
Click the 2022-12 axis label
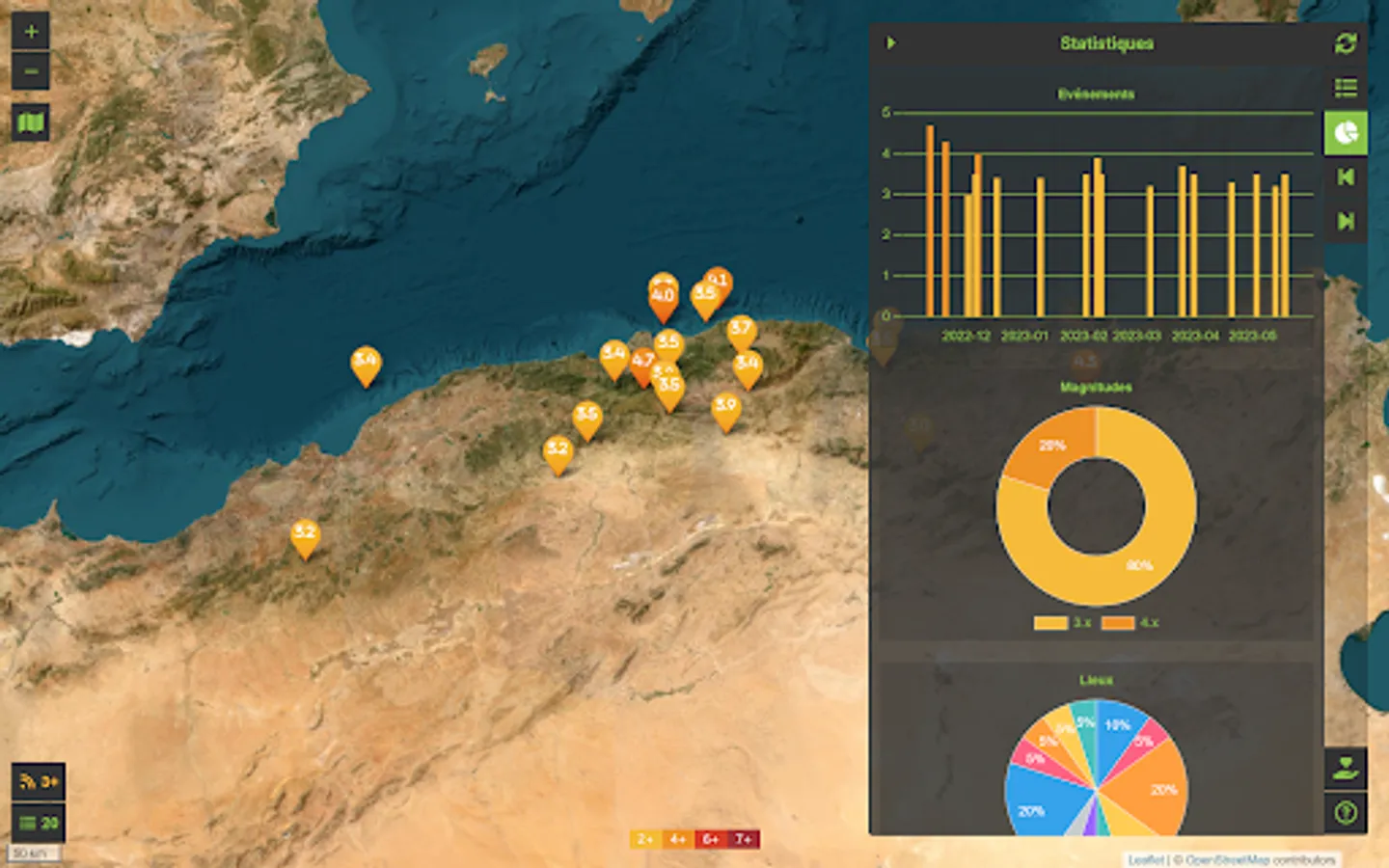[x=966, y=336]
